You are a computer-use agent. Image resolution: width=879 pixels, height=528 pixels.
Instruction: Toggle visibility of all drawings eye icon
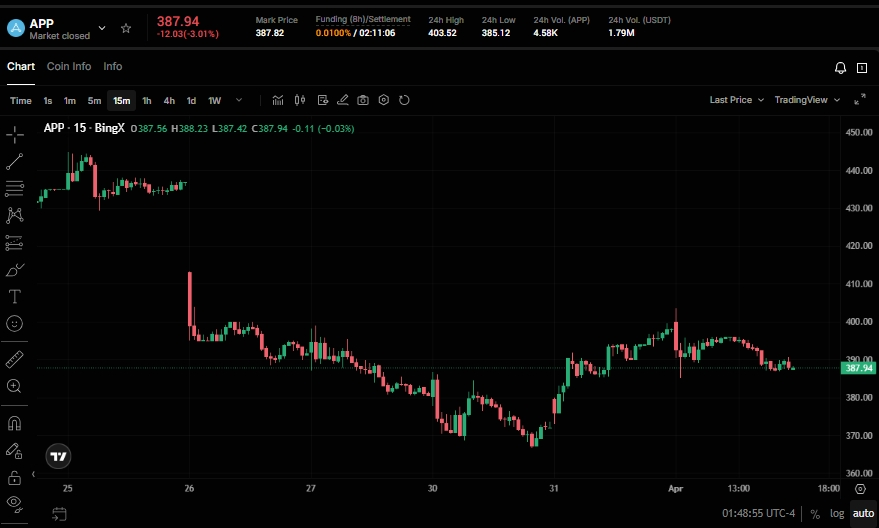(15, 503)
